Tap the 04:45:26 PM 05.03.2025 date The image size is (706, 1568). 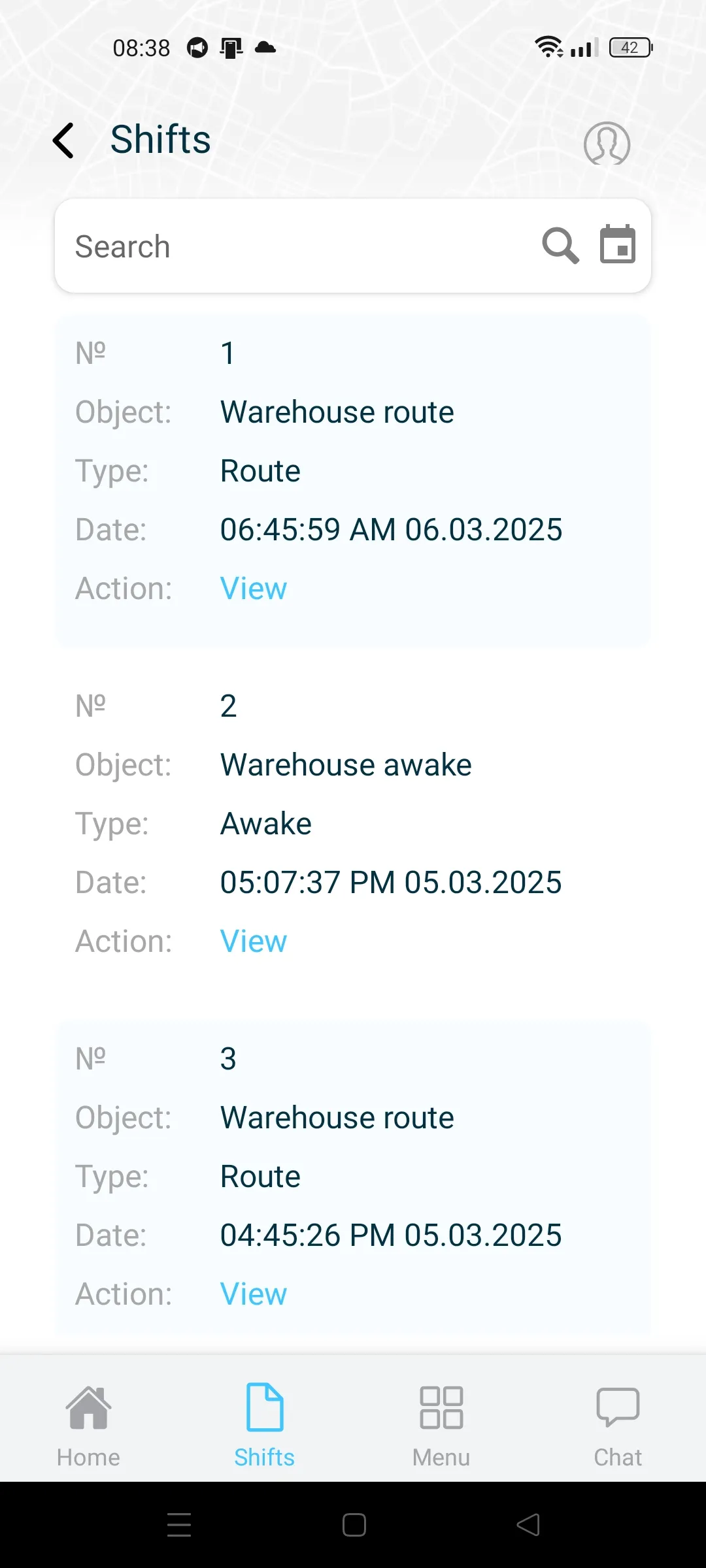click(x=391, y=1235)
